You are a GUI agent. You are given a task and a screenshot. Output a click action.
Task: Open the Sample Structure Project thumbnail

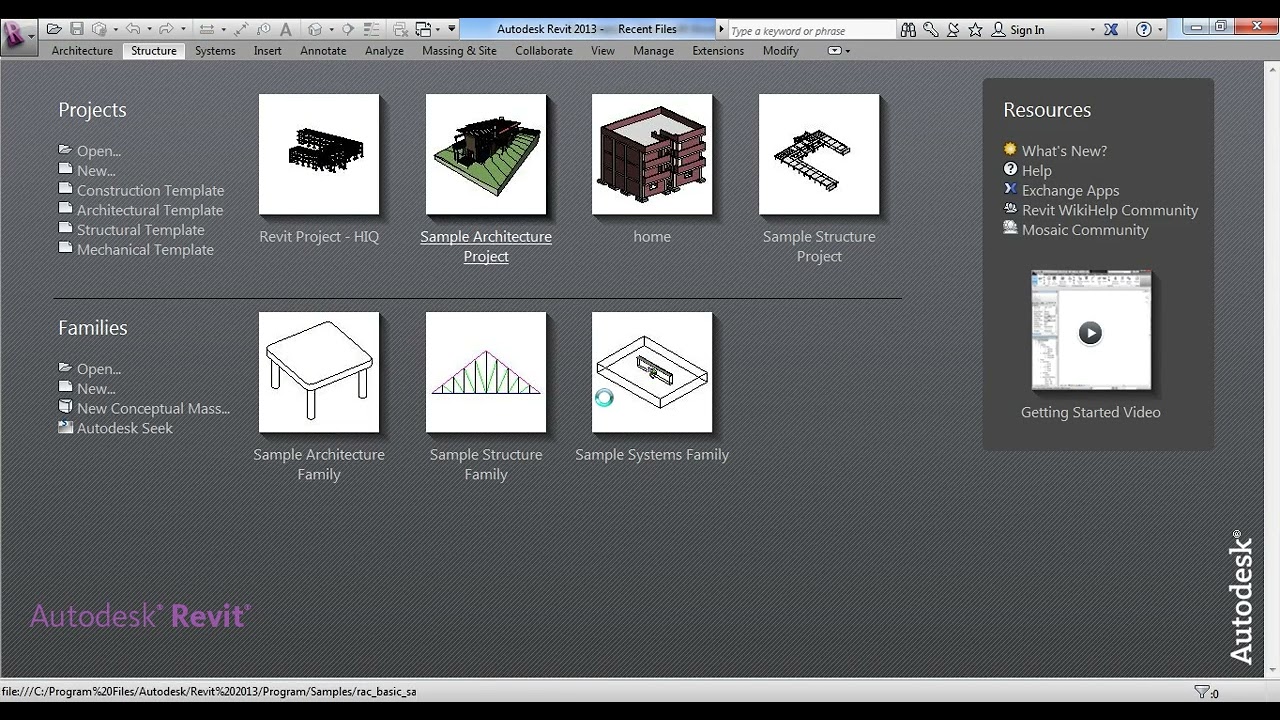point(819,154)
